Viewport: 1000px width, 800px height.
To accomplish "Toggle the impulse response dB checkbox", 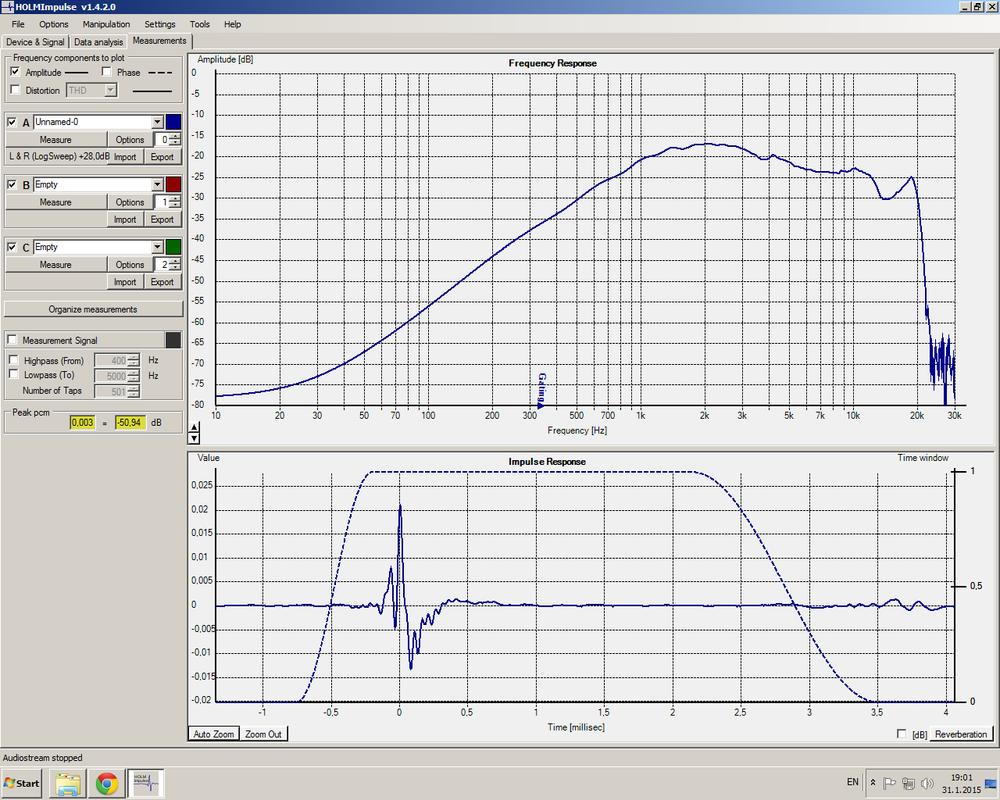I will pos(901,734).
